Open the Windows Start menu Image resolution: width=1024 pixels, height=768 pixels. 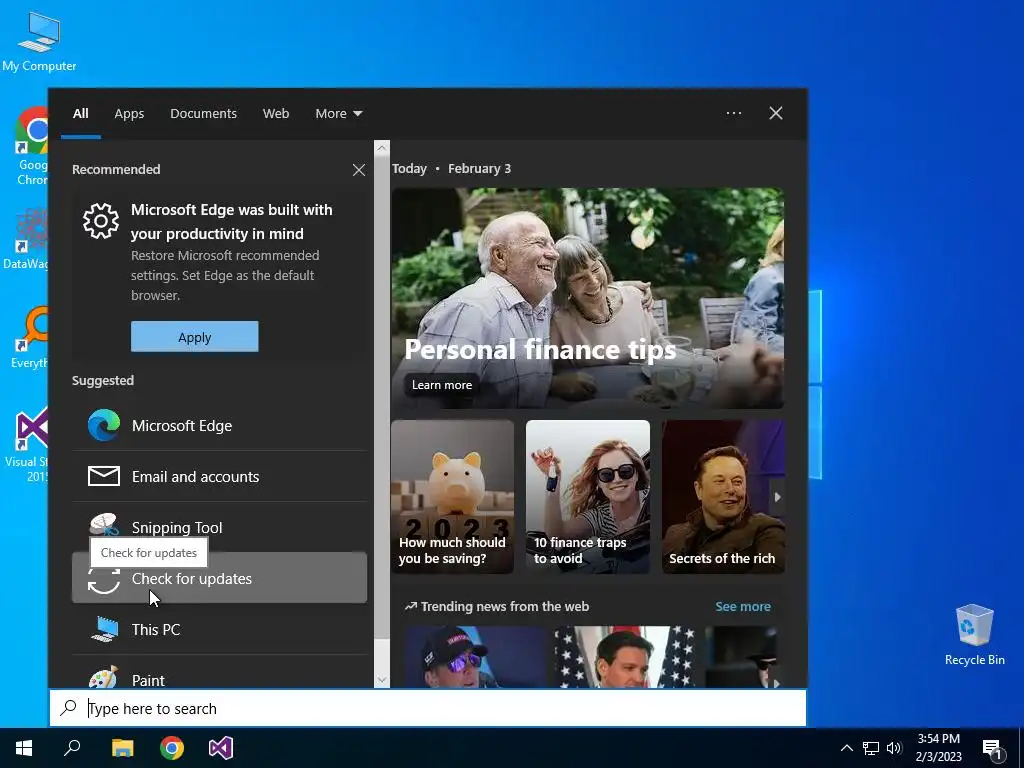point(24,748)
